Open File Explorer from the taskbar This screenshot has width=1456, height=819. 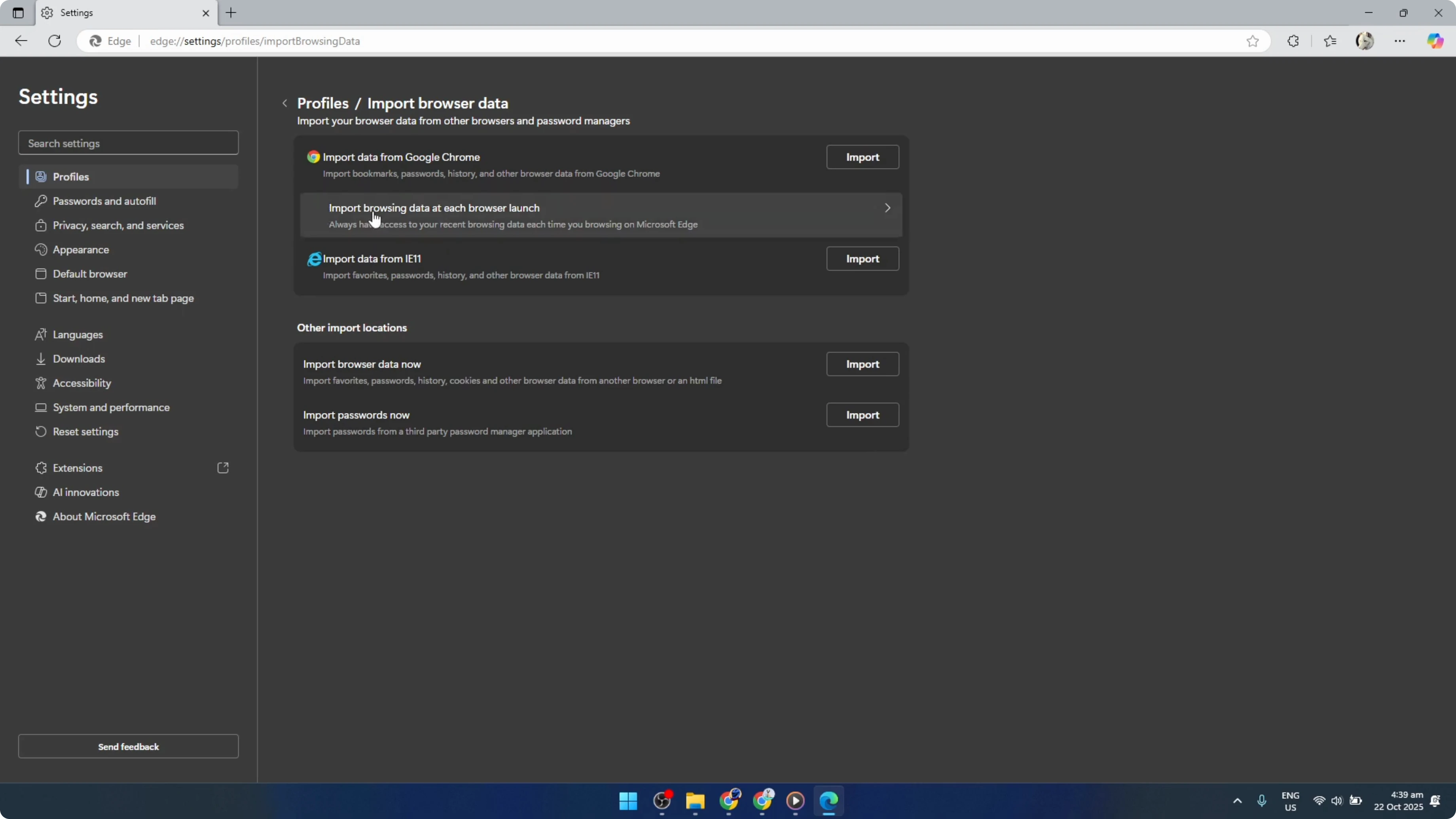coord(695,801)
